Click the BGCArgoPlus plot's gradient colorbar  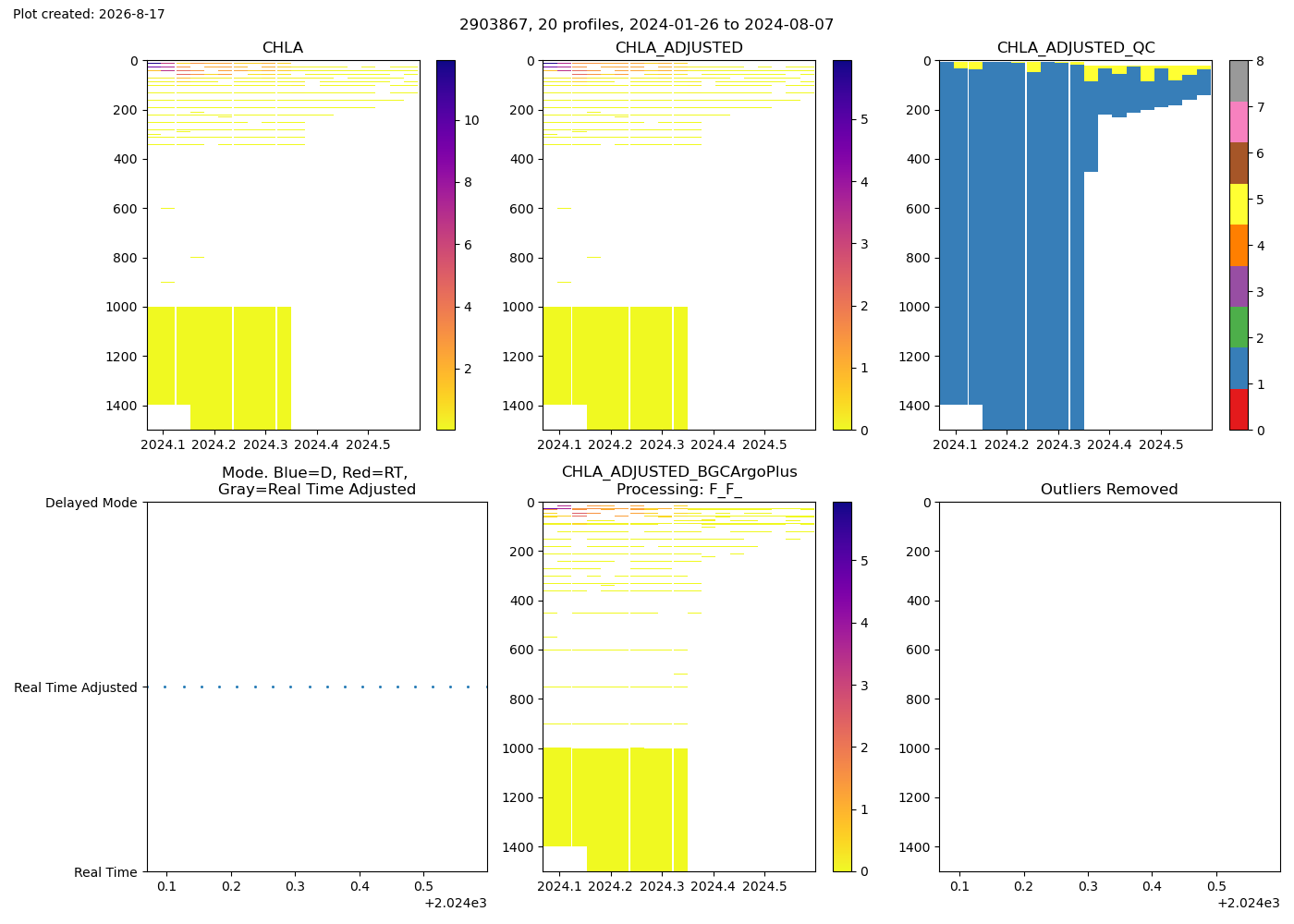[x=842, y=687]
